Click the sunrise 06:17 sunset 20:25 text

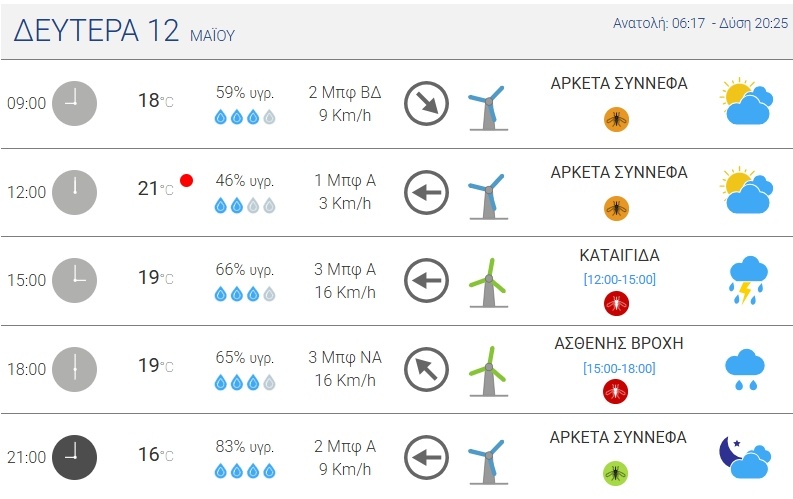click(699, 23)
